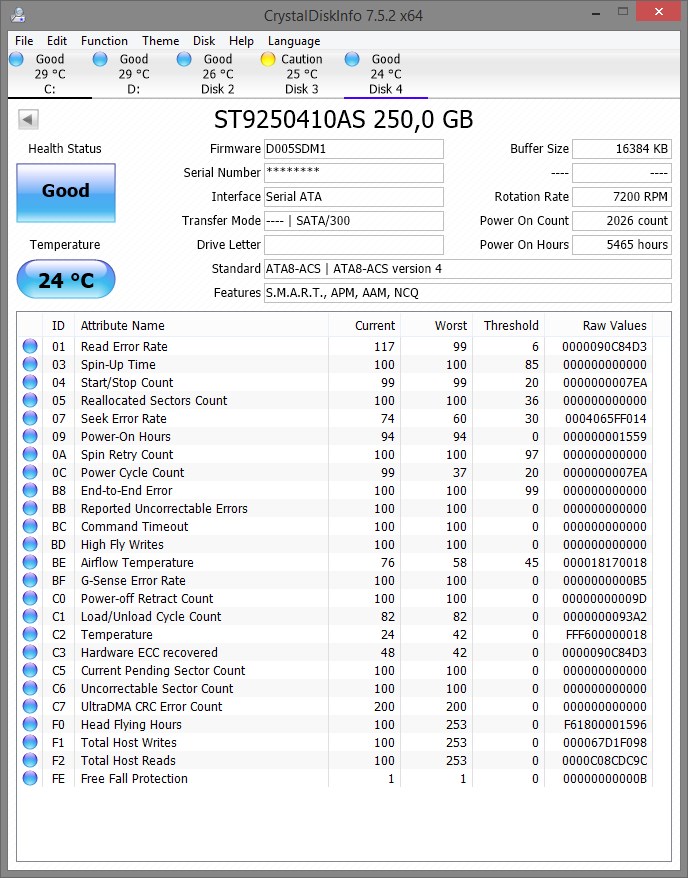Click the previous disk arrow button
The width and height of the screenshot is (688, 878).
pos(28,119)
